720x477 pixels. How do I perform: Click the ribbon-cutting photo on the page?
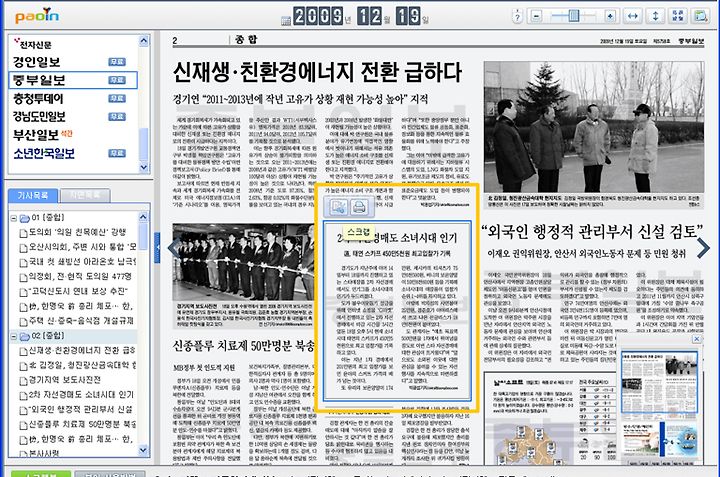[x=243, y=262]
